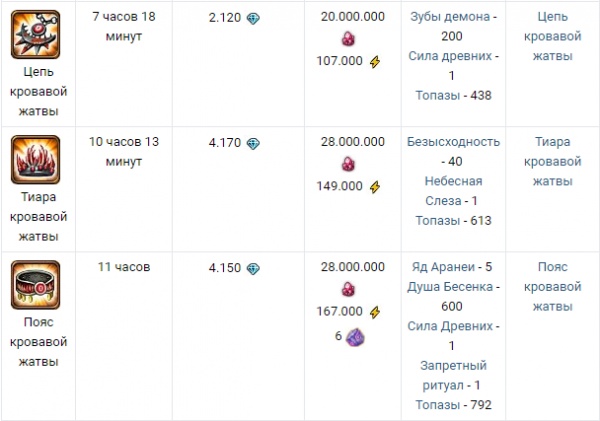
Task: Click the Пояс кровавой жатвы belt icon
Action: (36, 285)
